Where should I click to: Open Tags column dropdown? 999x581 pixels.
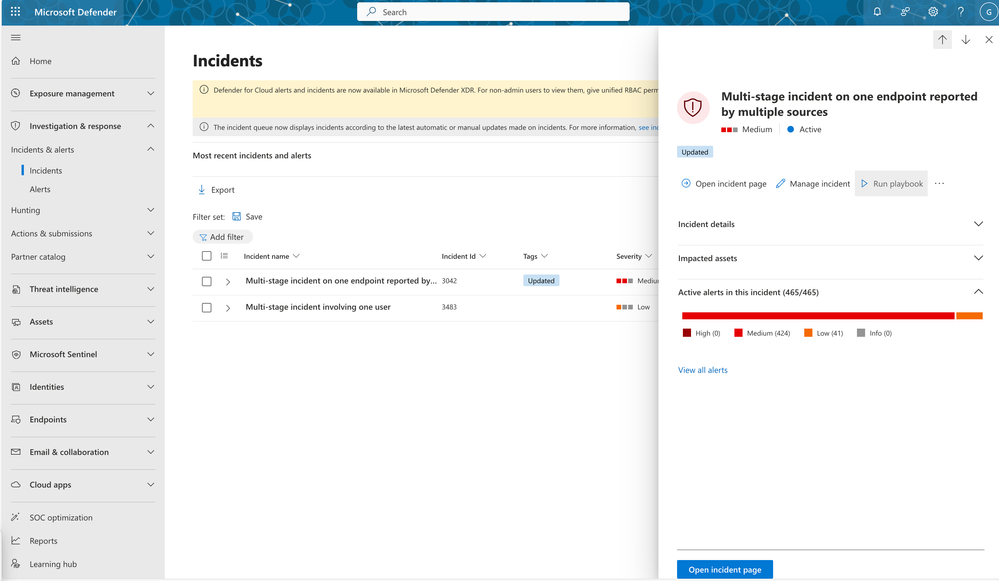coord(544,256)
